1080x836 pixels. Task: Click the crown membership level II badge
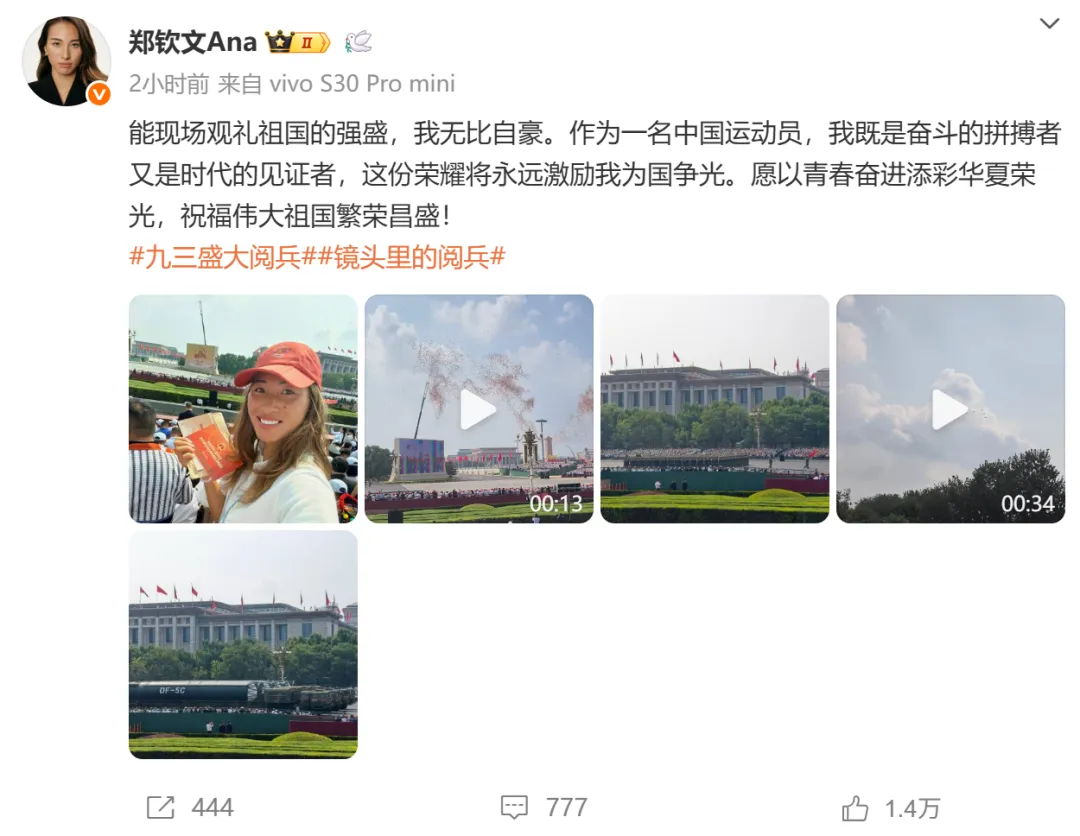[x=298, y=43]
